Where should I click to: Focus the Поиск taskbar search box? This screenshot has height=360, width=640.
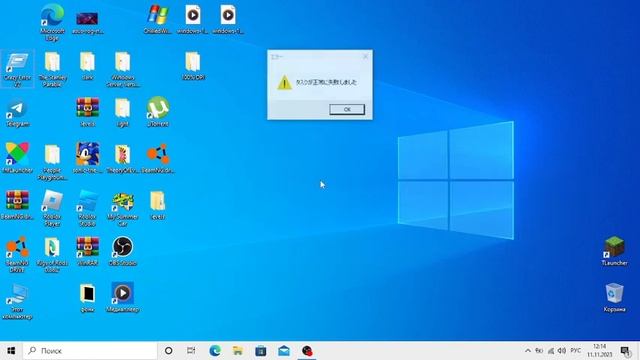point(90,351)
